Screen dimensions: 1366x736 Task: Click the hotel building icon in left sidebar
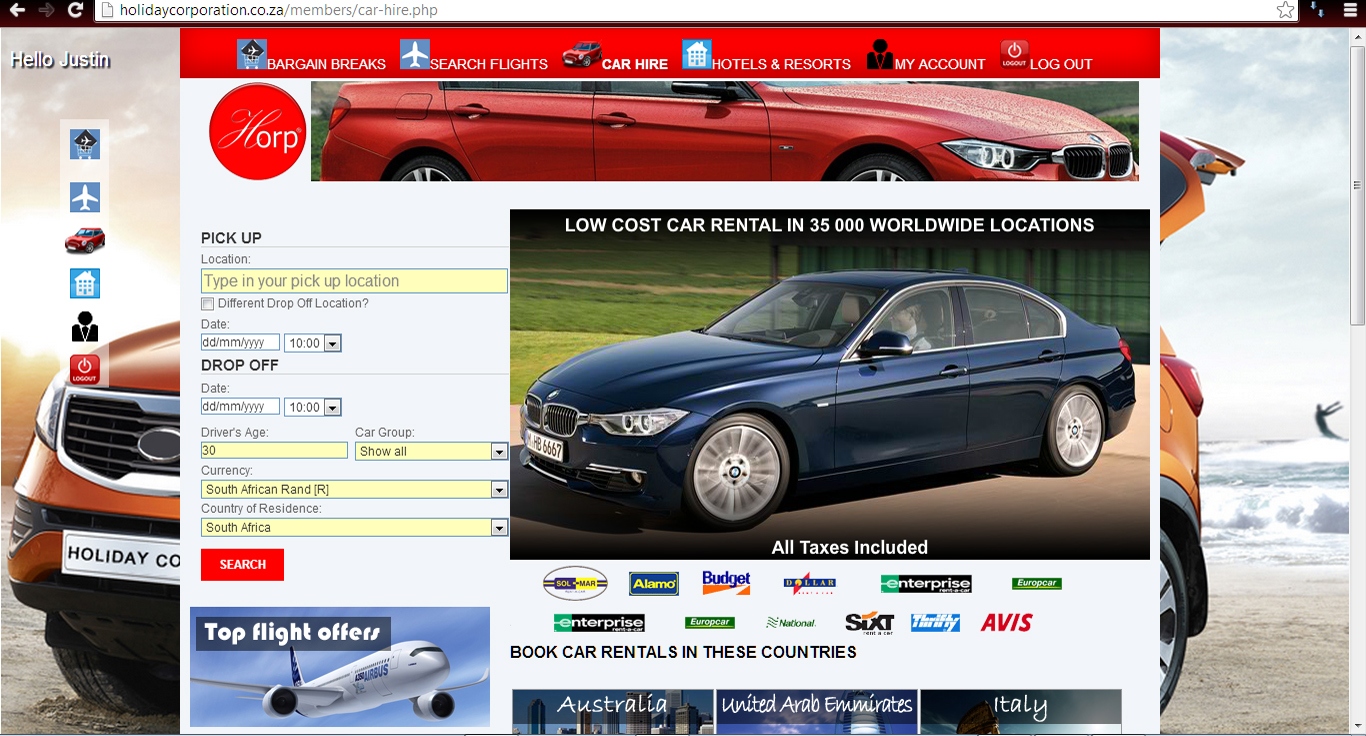(x=85, y=284)
